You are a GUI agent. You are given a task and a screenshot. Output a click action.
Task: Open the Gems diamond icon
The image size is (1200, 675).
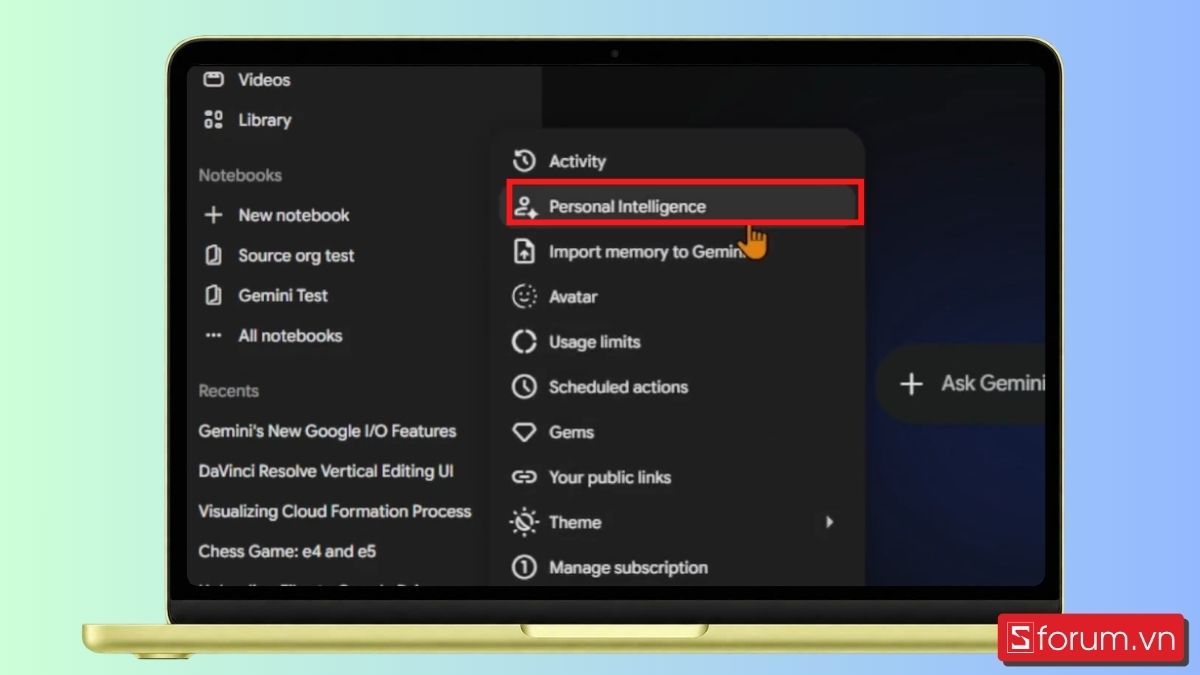point(524,432)
